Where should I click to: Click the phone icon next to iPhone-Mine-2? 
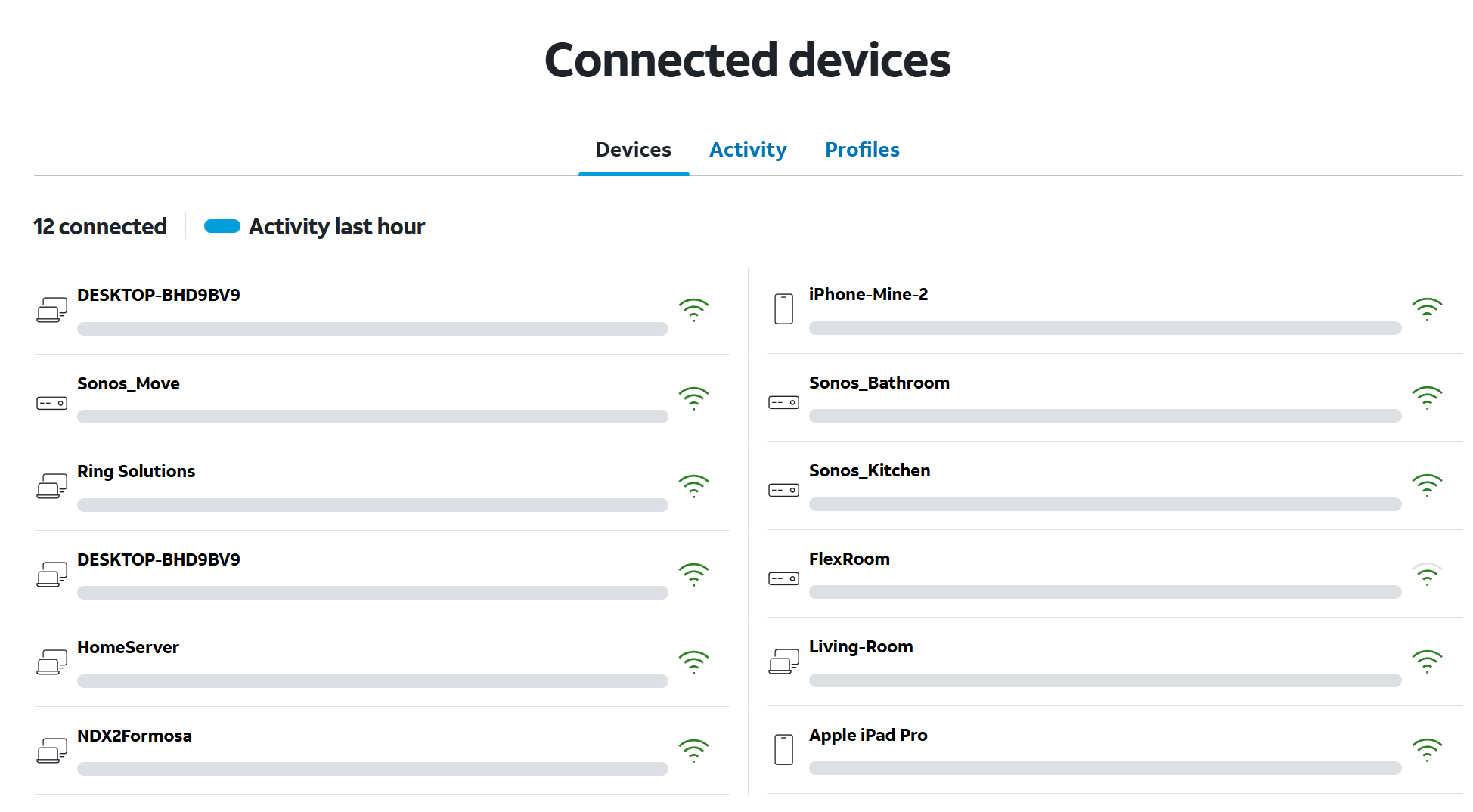[783, 309]
